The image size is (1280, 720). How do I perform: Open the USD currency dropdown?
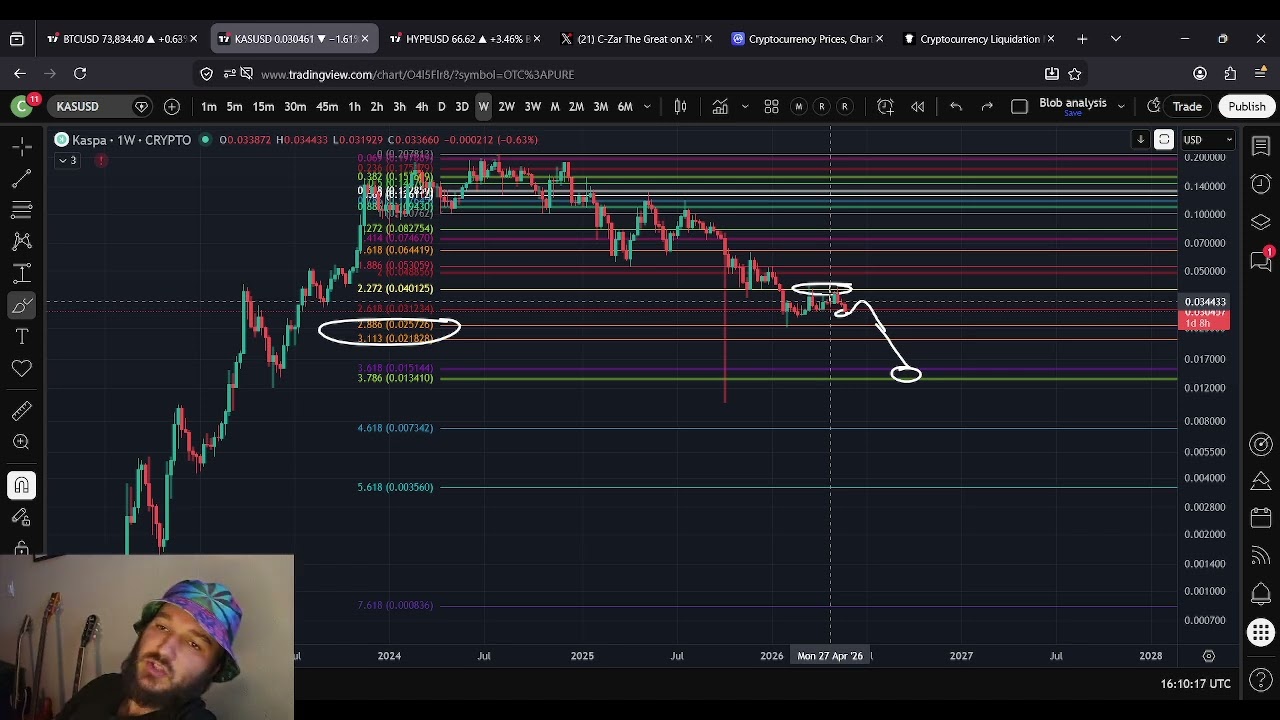pos(1207,140)
